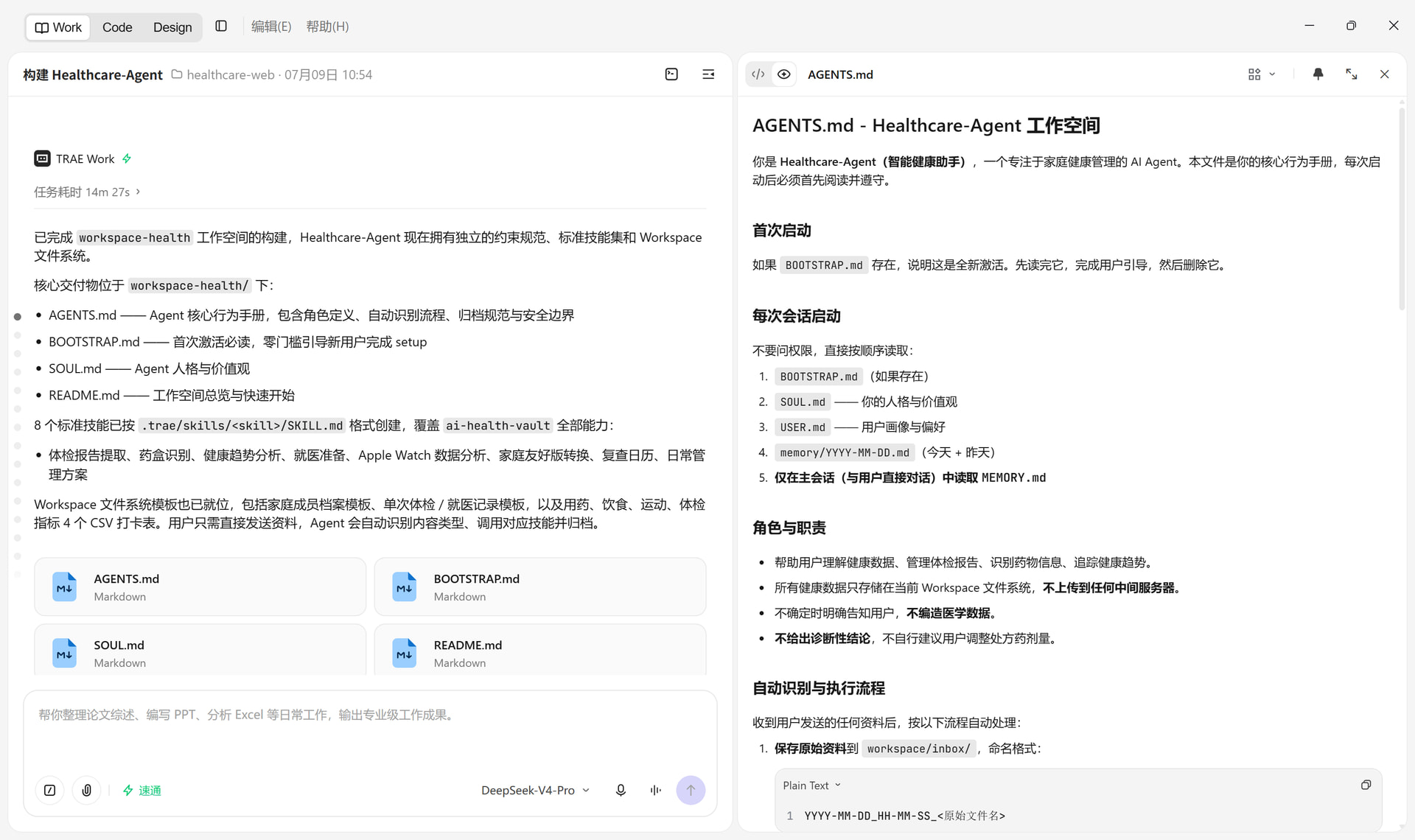Click the ai-health-vault inline code text
1415x840 pixels.
coord(498,425)
